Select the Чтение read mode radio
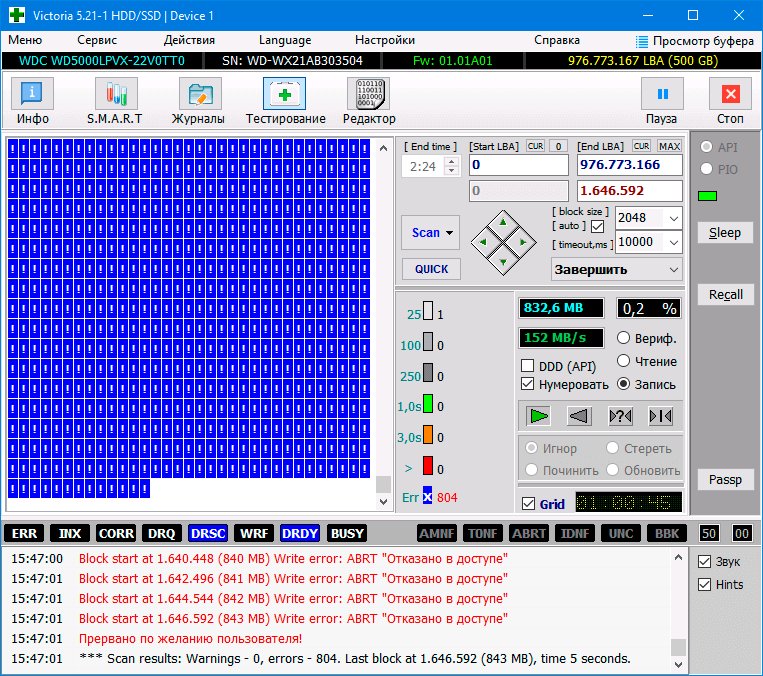This screenshot has width=763, height=676. tap(624, 361)
